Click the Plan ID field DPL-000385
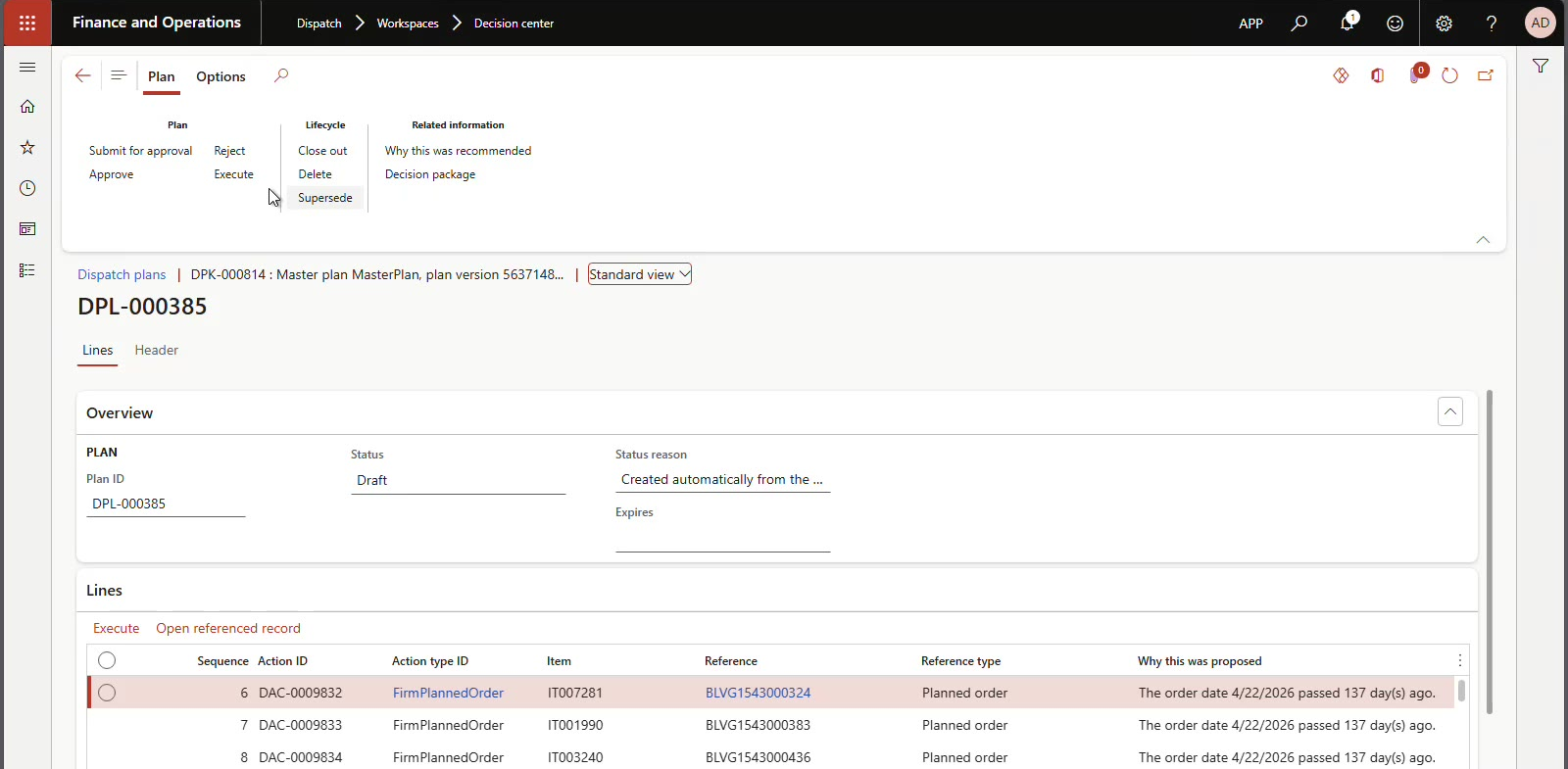The width and height of the screenshot is (1568, 769). tap(166, 504)
